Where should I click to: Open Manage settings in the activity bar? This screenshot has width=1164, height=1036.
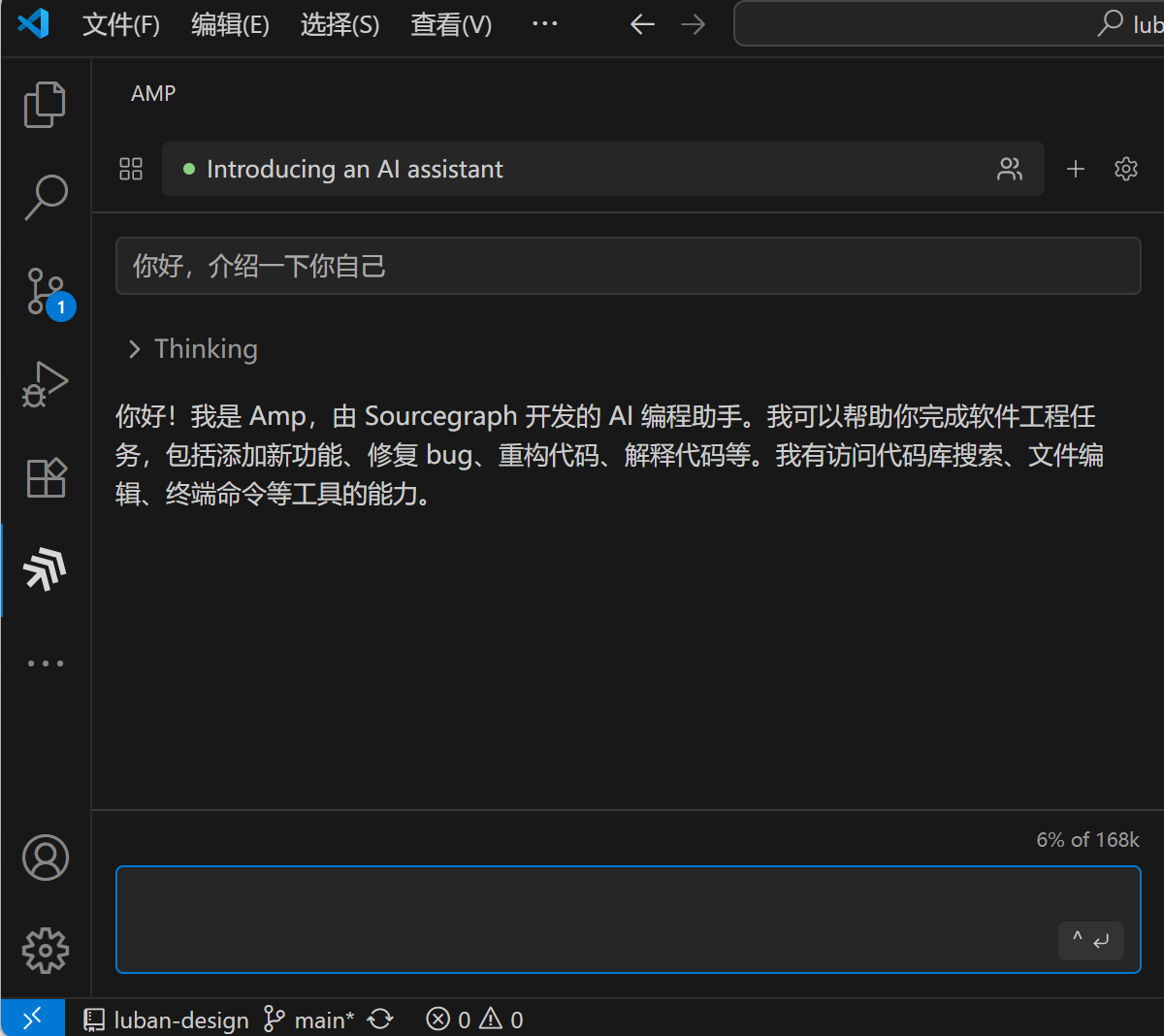[x=45, y=952]
